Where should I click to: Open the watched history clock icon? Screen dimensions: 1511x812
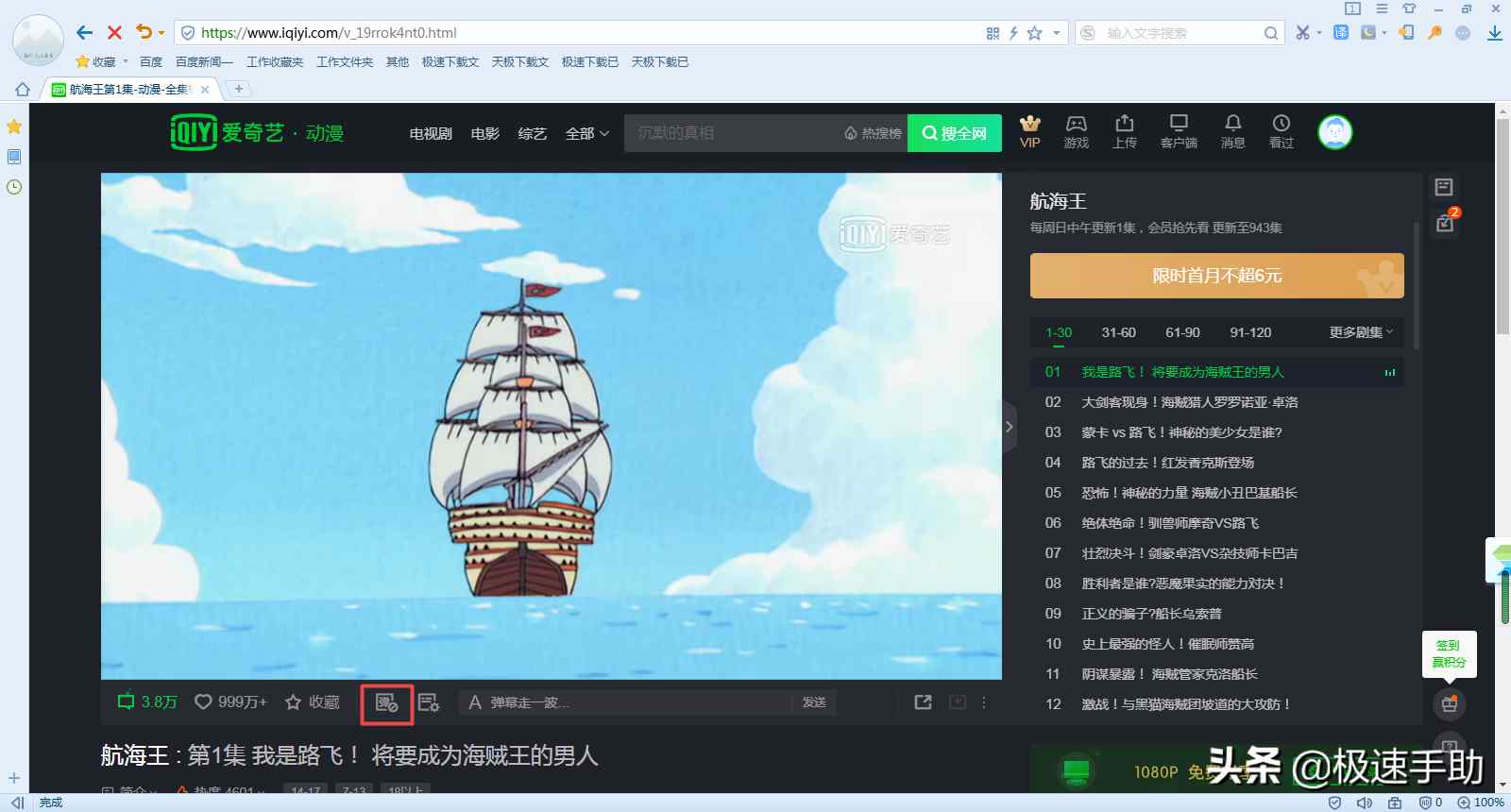click(1282, 132)
